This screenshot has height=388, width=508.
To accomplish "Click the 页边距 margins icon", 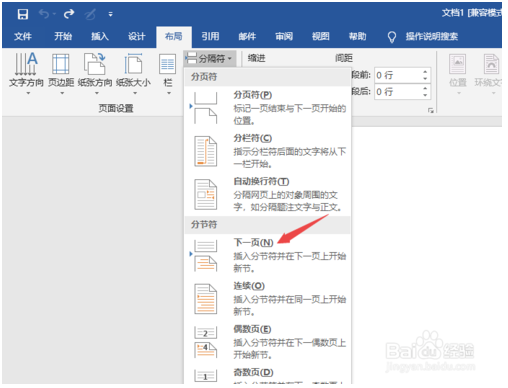I will tap(61, 64).
